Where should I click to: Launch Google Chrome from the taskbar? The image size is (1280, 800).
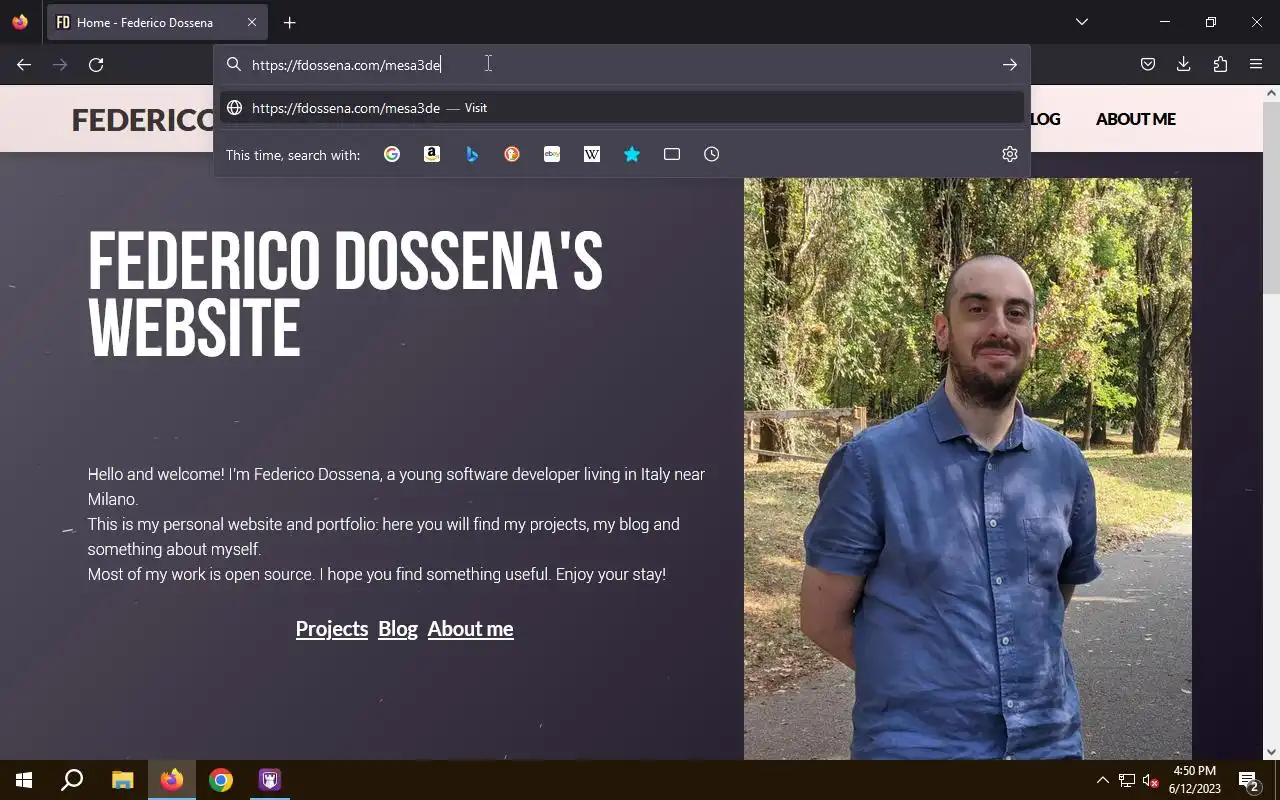coord(221,780)
